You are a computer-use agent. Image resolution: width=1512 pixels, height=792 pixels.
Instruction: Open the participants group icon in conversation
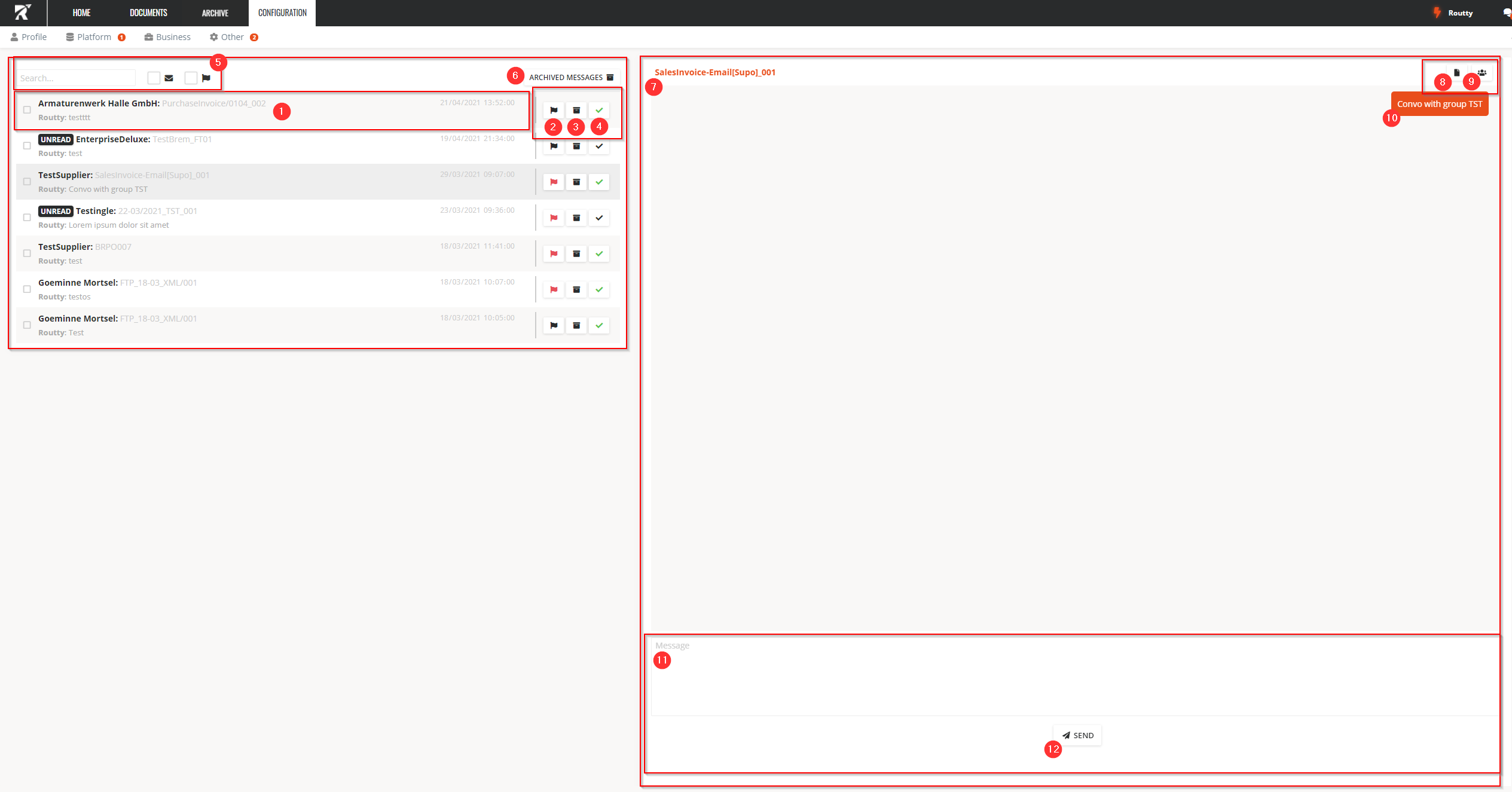tap(1482, 72)
